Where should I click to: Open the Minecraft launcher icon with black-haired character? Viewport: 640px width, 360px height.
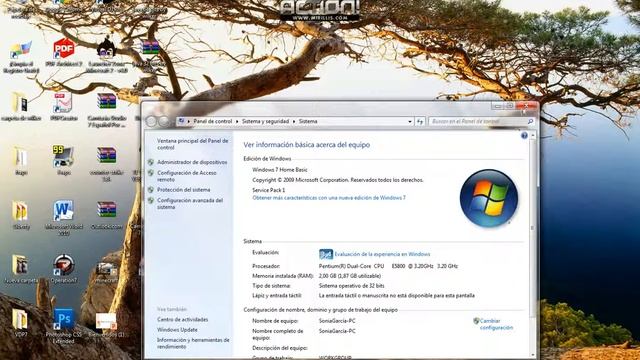pyautogui.click(x=107, y=55)
